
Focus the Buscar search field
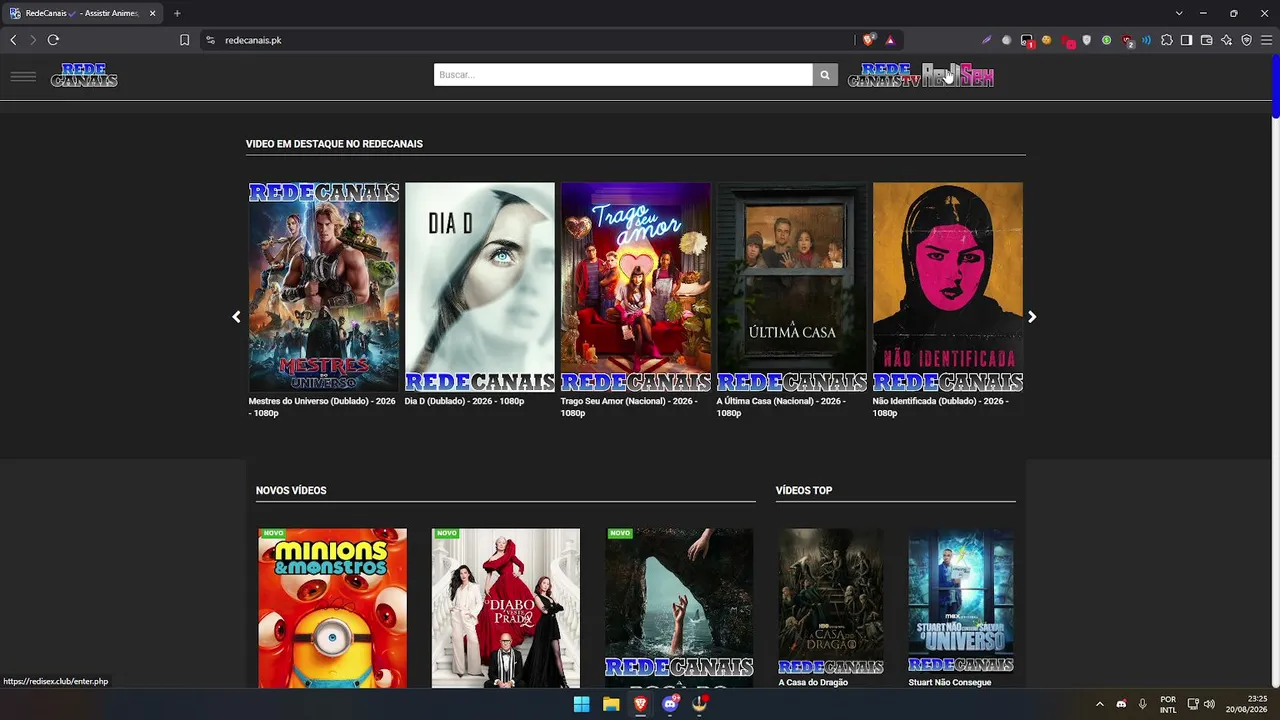623,75
